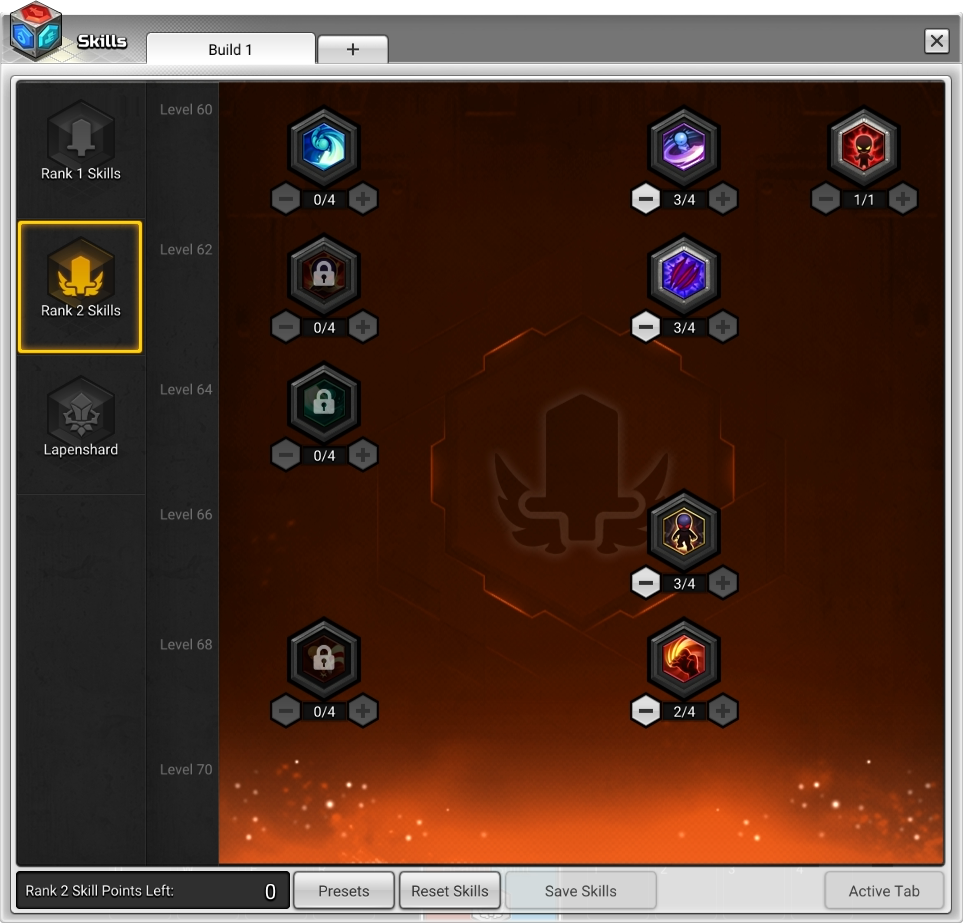The height and width of the screenshot is (923, 963).
Task: Click the Rank 2 Skill Points Left field
Action: pyautogui.click(x=153, y=890)
